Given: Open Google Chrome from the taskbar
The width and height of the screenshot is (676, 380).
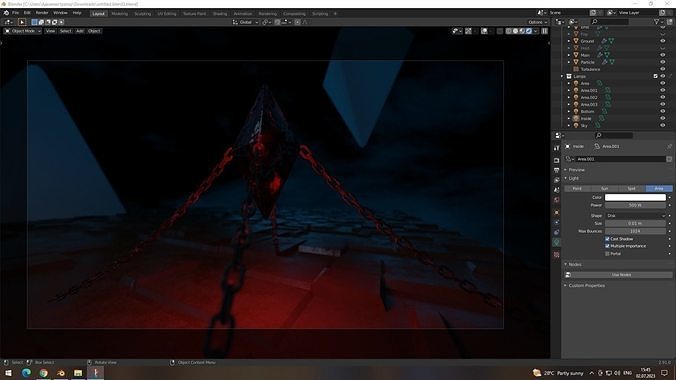Looking at the screenshot, I should tap(44, 373).
